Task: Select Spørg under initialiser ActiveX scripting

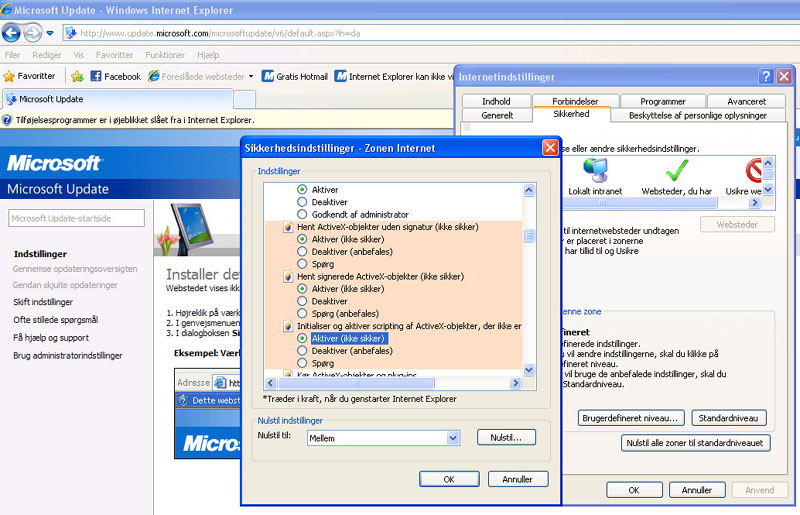Action: [302, 363]
